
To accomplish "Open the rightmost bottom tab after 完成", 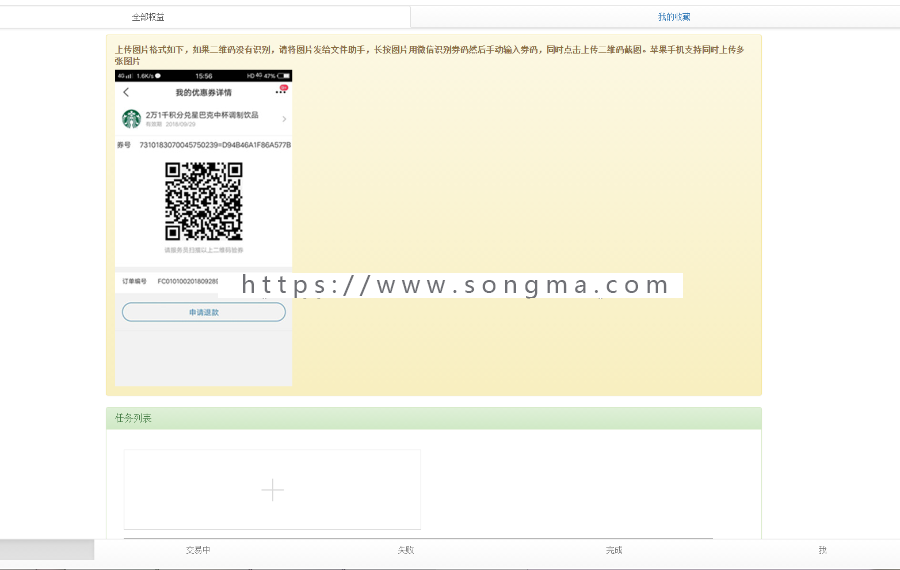I will [822, 550].
